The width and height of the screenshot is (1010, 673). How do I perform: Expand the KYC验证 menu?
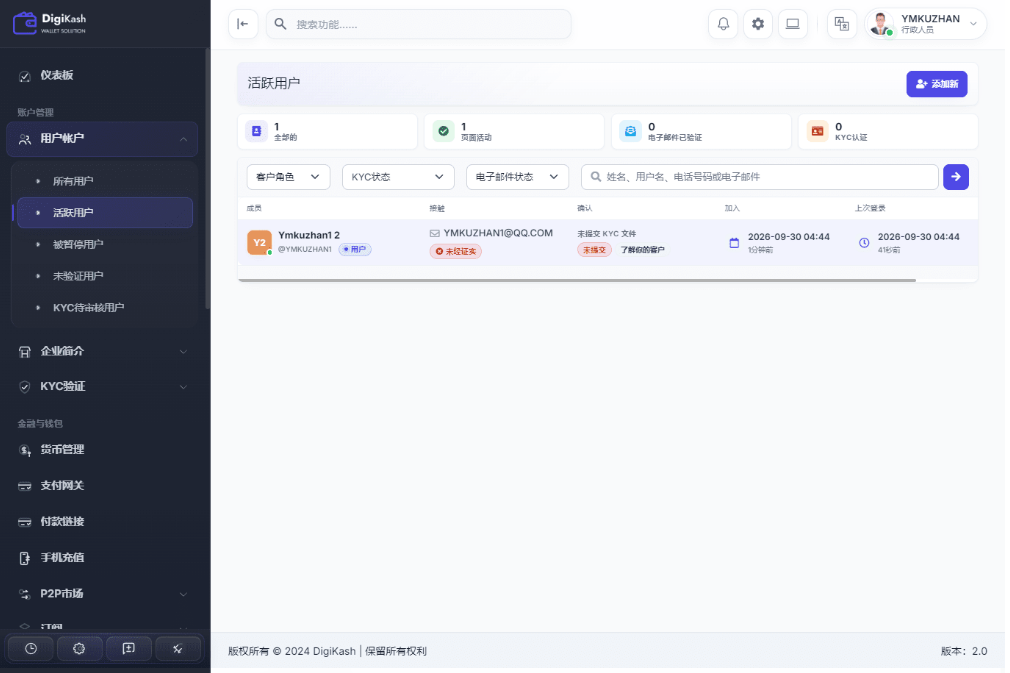[102, 386]
